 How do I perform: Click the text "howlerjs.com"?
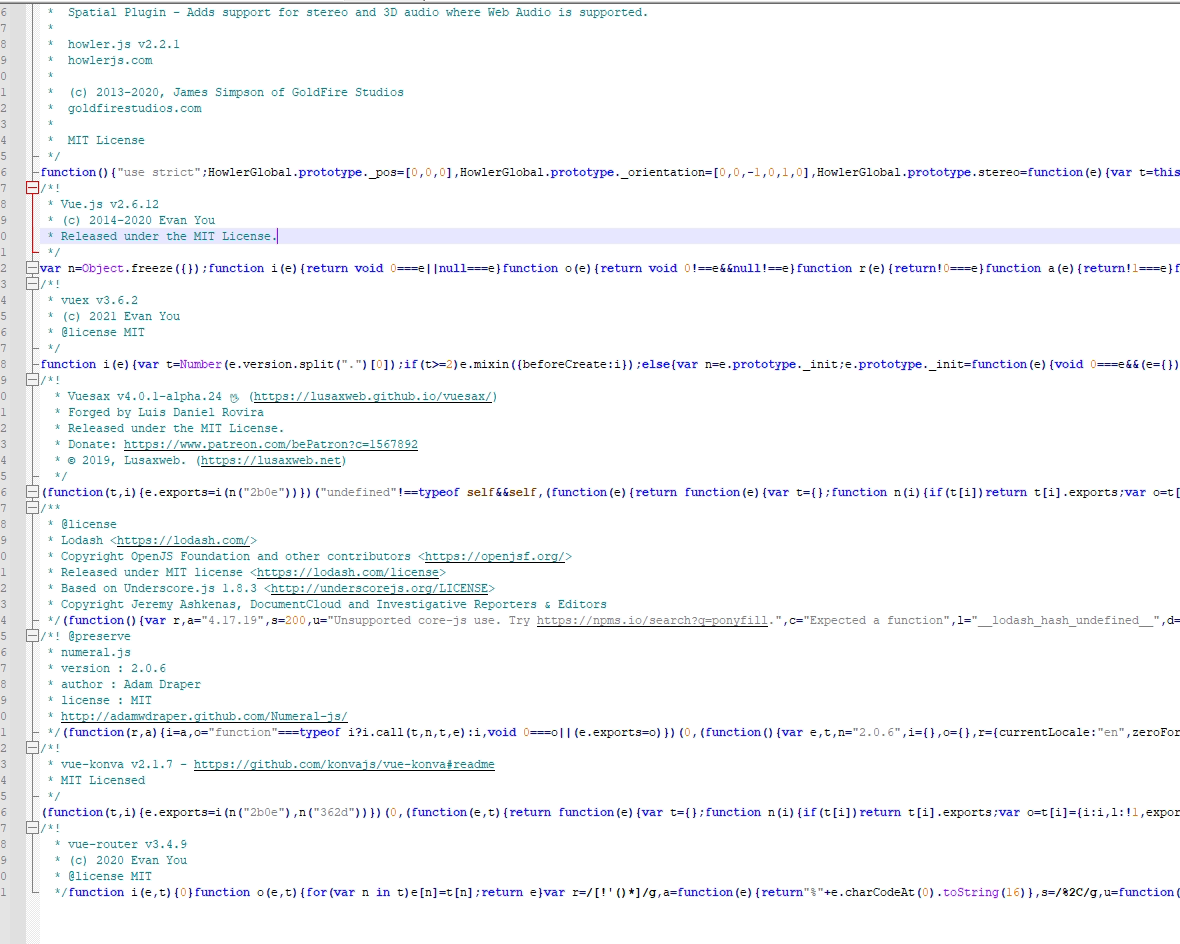tap(110, 60)
